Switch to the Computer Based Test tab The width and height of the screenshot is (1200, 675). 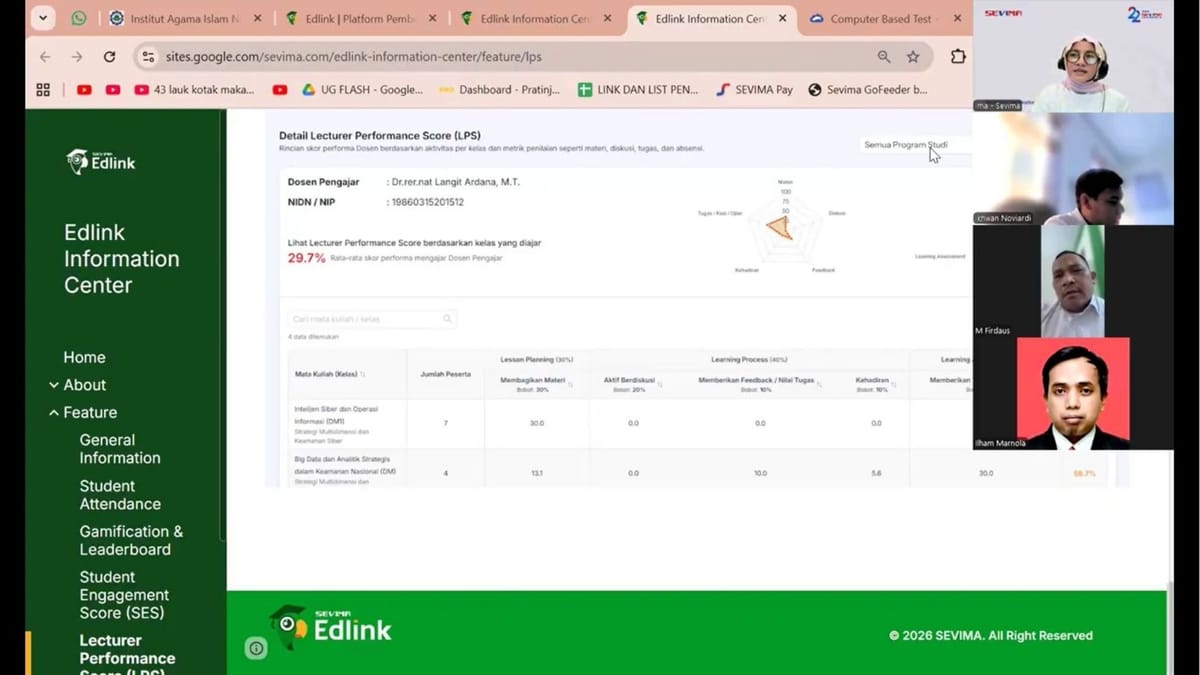[875, 18]
